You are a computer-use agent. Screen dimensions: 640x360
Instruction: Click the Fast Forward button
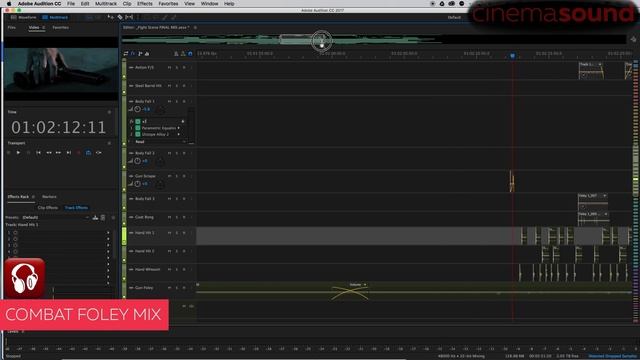58,153
